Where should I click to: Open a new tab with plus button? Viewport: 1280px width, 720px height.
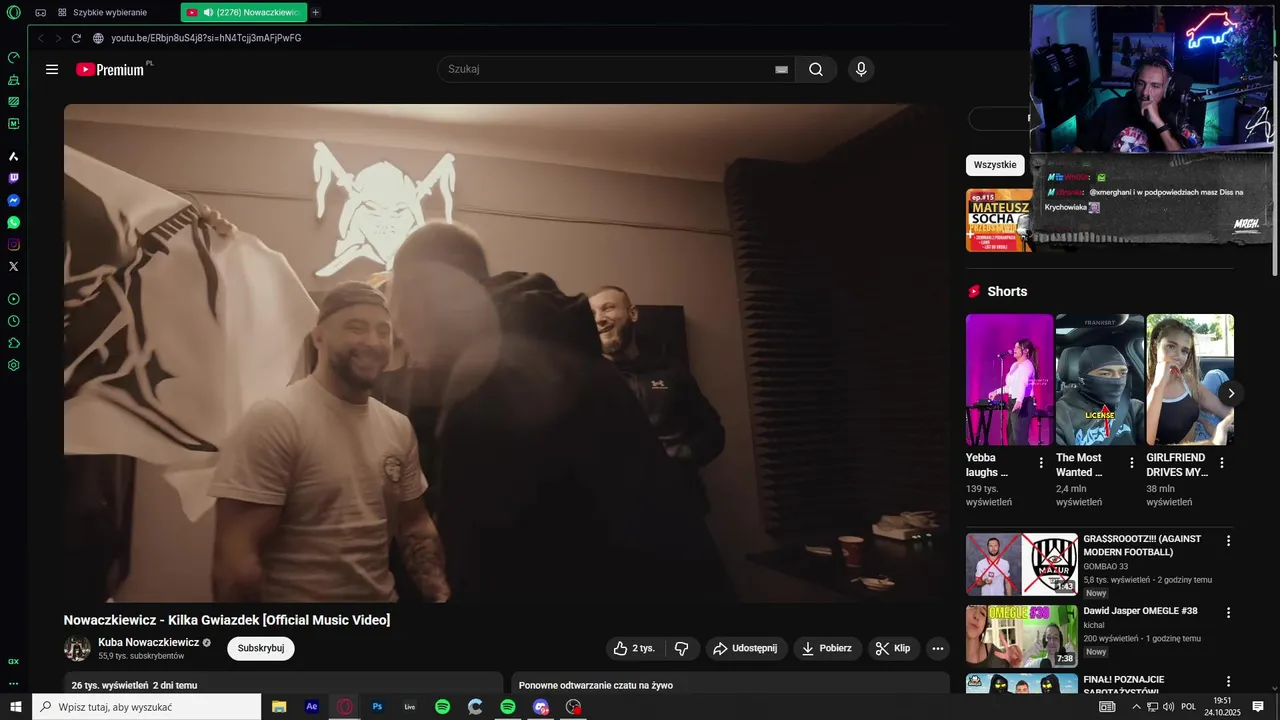pyautogui.click(x=316, y=12)
